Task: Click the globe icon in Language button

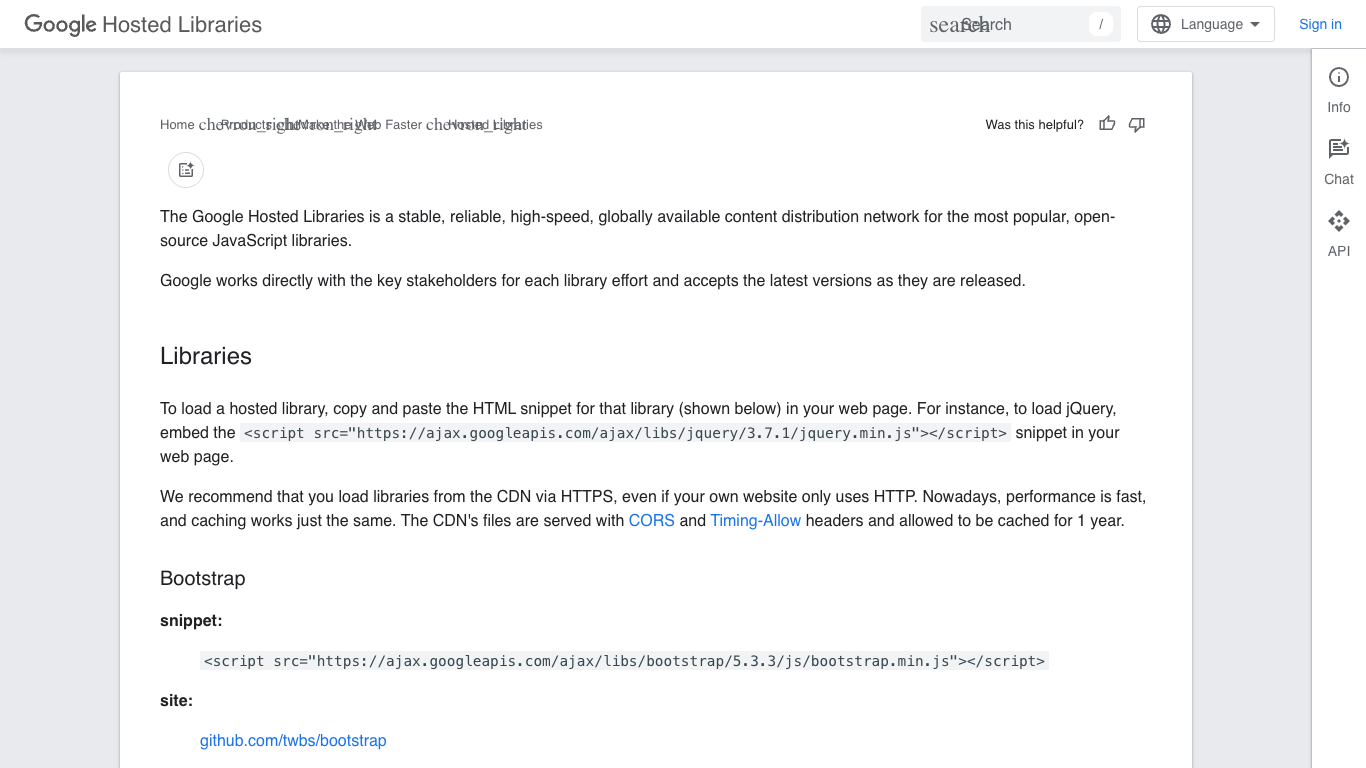Action: (x=1161, y=24)
